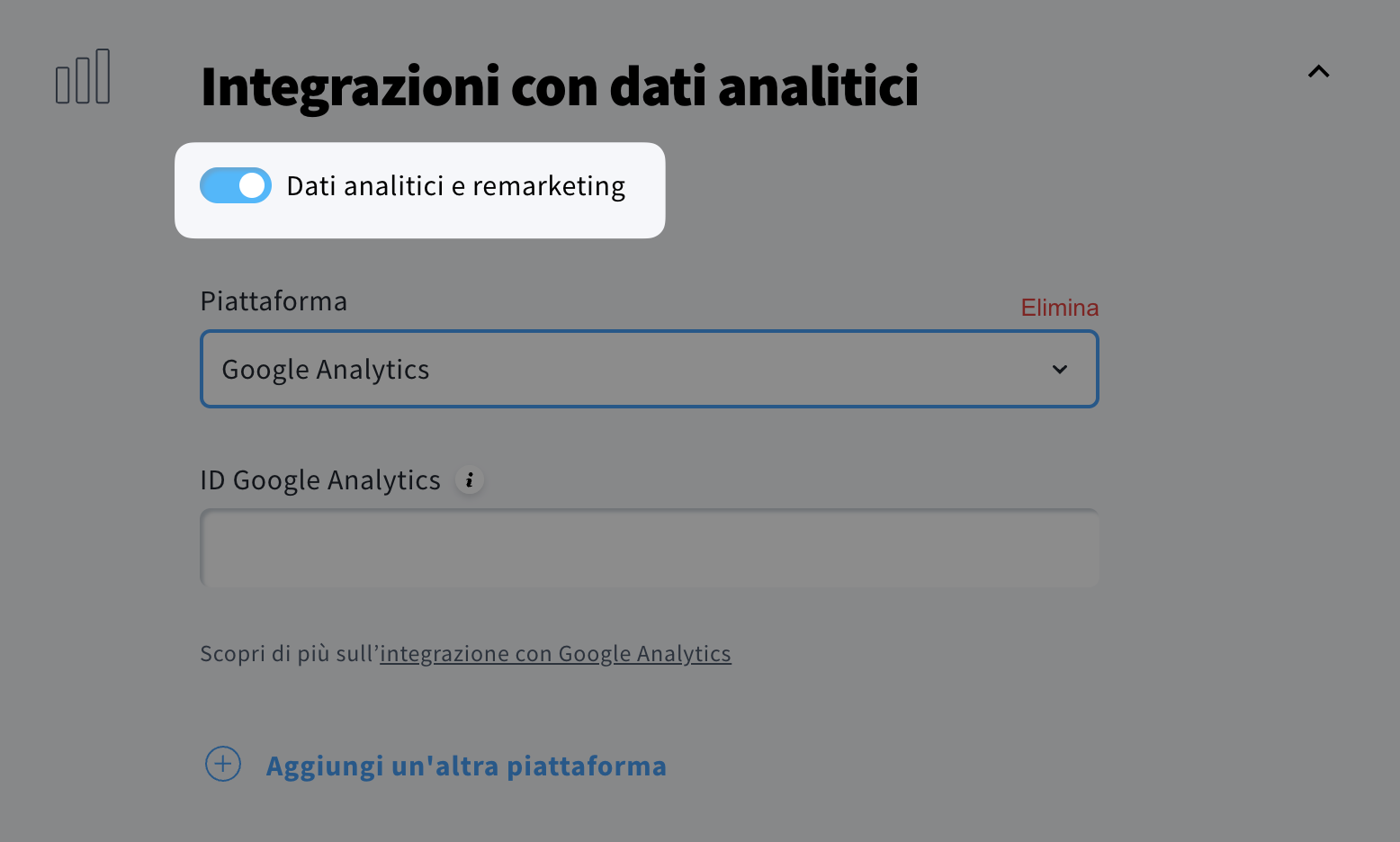Screen dimensions: 1400x842
Task: Click the chevron arrow inside Piattaforma dropdown
Action: pyautogui.click(x=1060, y=370)
